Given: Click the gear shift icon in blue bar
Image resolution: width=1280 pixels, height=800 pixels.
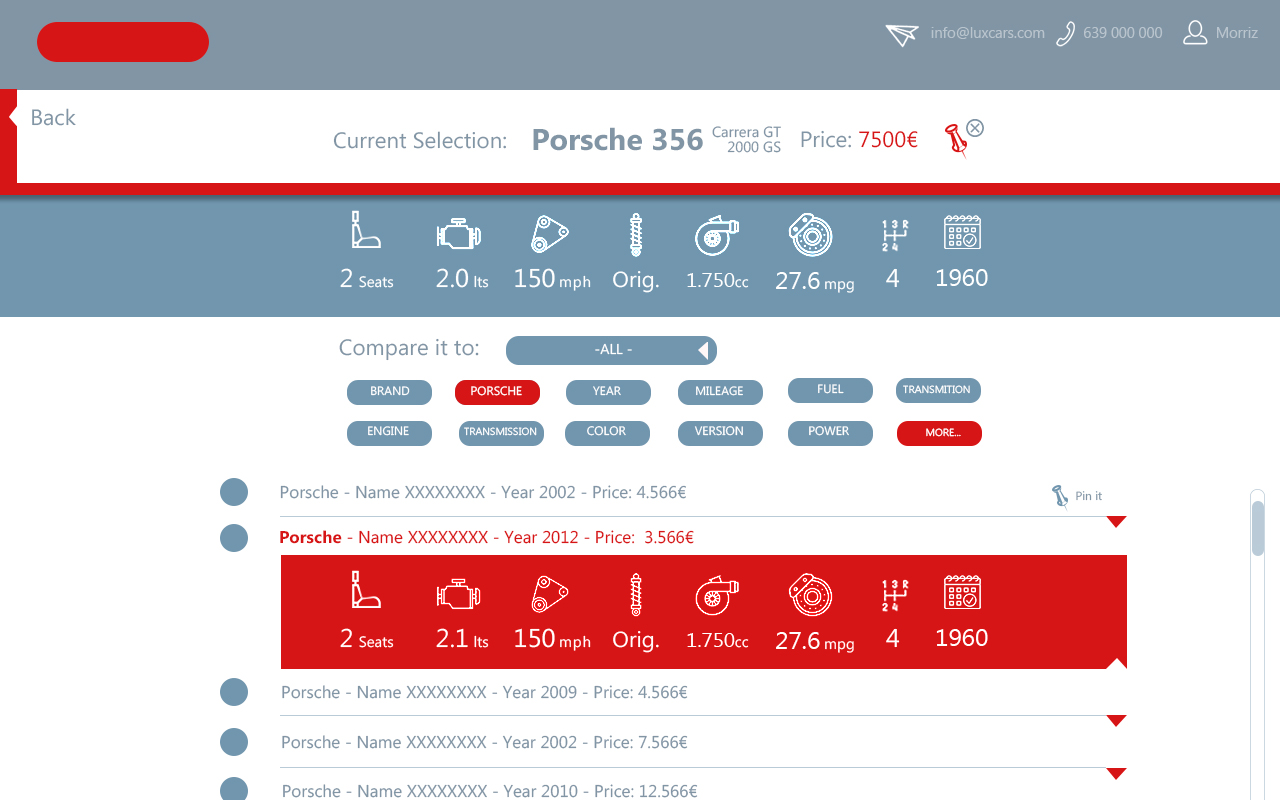Looking at the screenshot, I should (895, 235).
